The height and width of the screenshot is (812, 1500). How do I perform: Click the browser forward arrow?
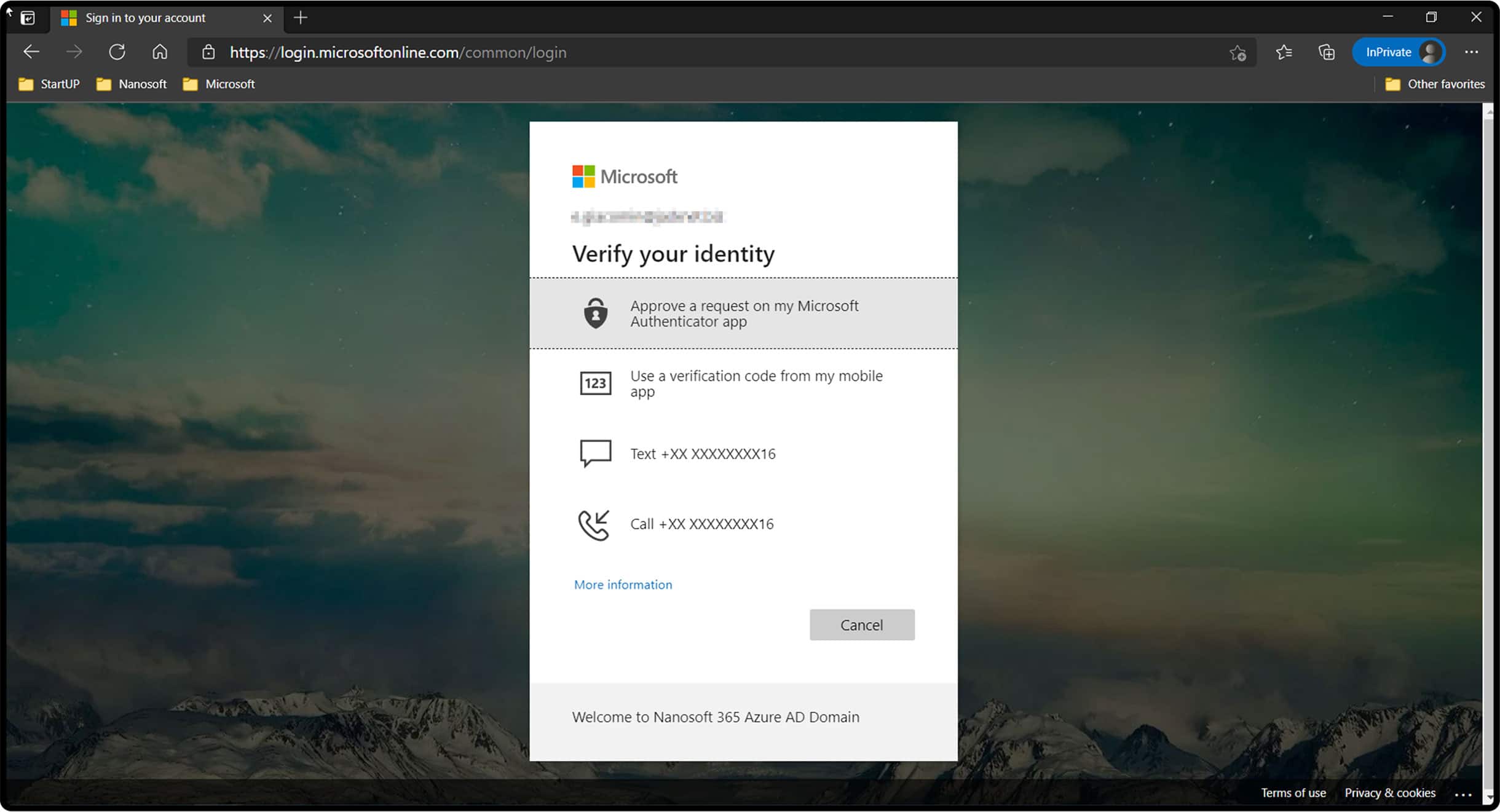[74, 52]
